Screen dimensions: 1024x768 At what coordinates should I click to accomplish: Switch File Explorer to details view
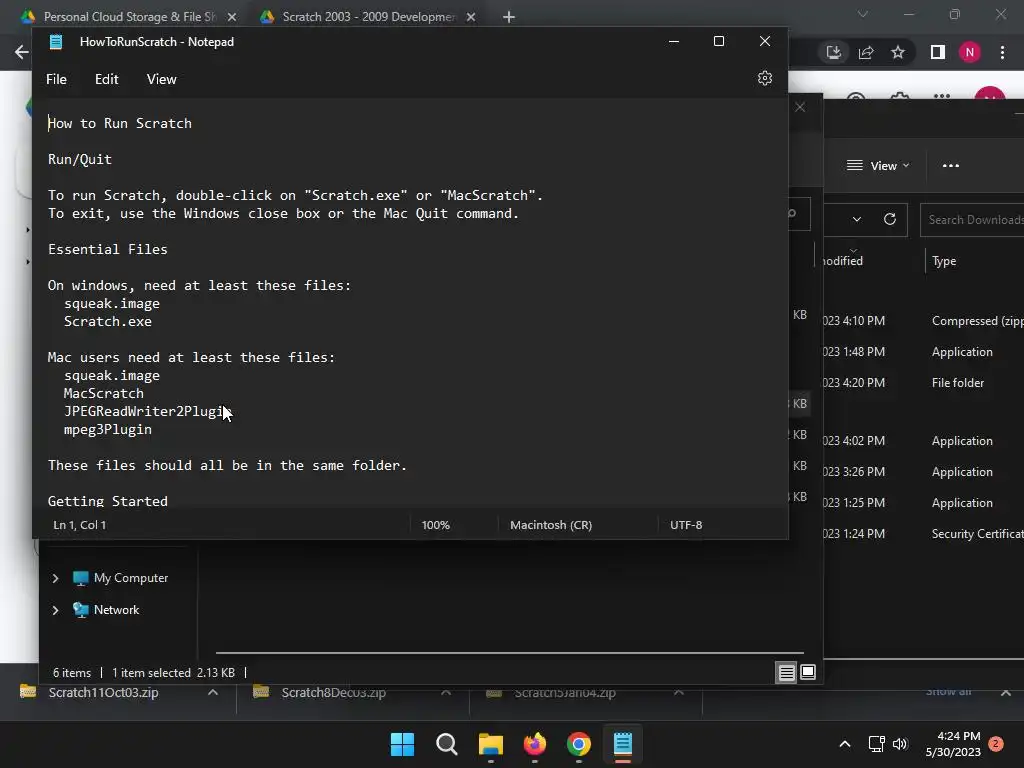pos(786,673)
